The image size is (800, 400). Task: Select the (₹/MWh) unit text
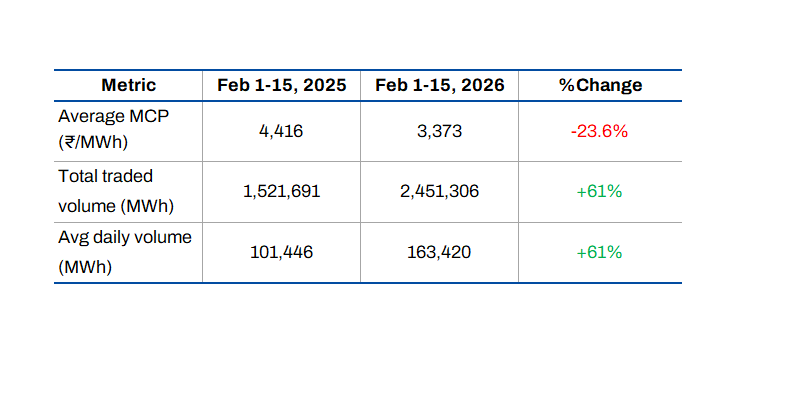tap(94, 145)
